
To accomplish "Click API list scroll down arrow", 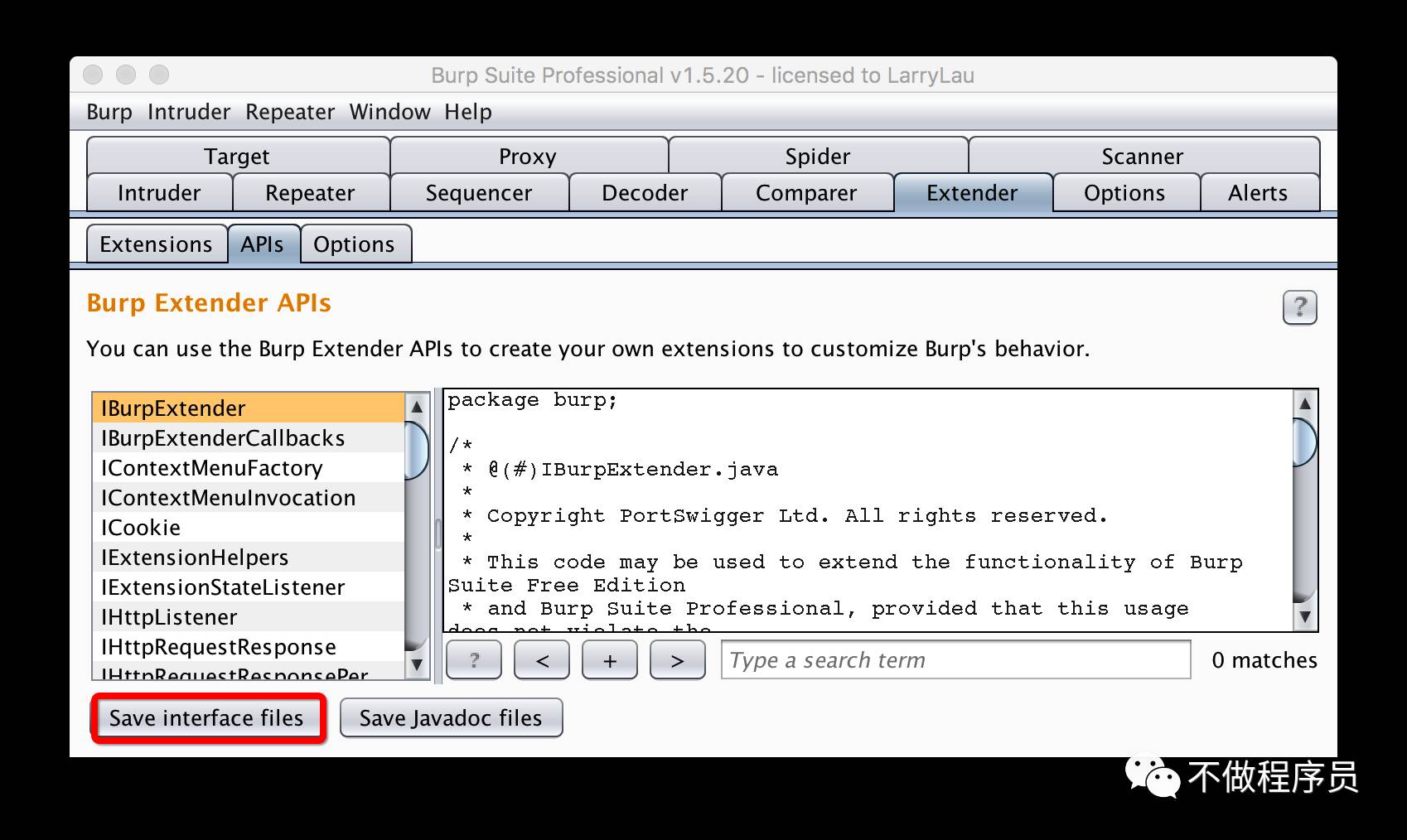I will tap(417, 664).
